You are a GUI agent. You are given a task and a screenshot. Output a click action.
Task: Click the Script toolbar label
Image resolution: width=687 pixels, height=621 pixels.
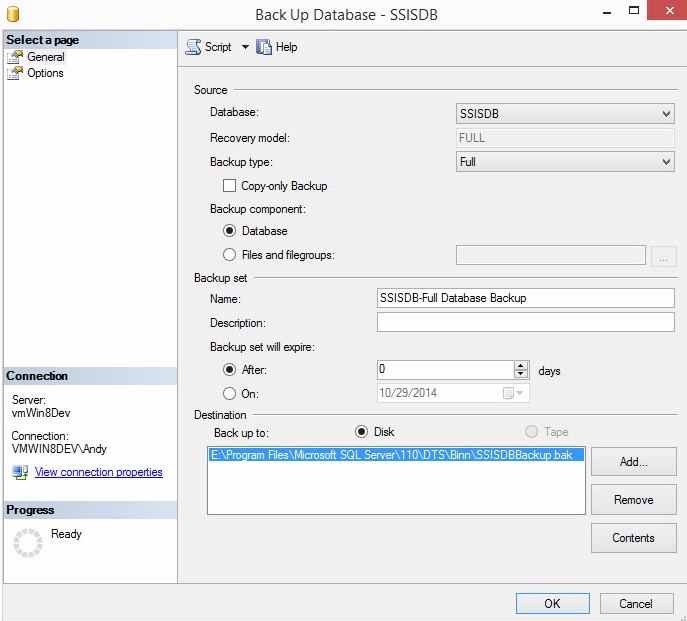pos(218,47)
